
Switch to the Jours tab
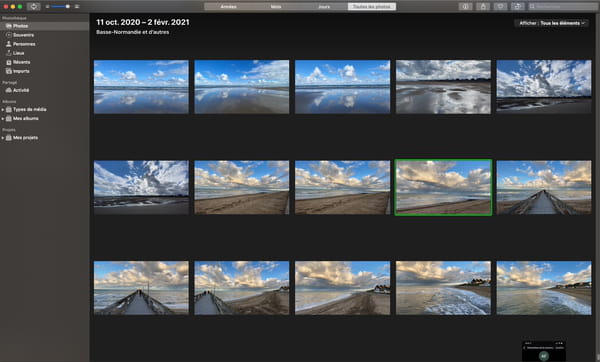(324, 7)
